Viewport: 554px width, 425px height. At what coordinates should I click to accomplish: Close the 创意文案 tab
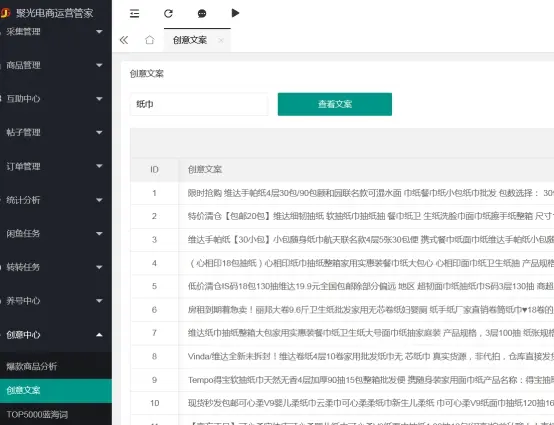click(x=221, y=40)
